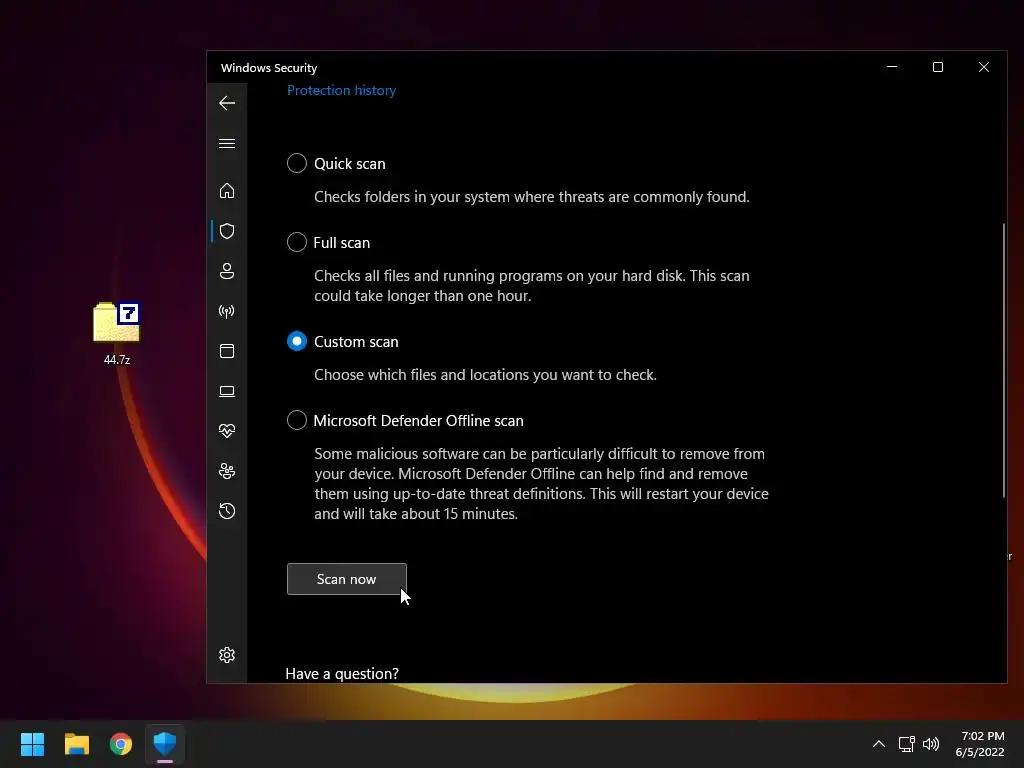Image resolution: width=1024 pixels, height=768 pixels.
Task: Open Family options icon
Action: [227, 471]
